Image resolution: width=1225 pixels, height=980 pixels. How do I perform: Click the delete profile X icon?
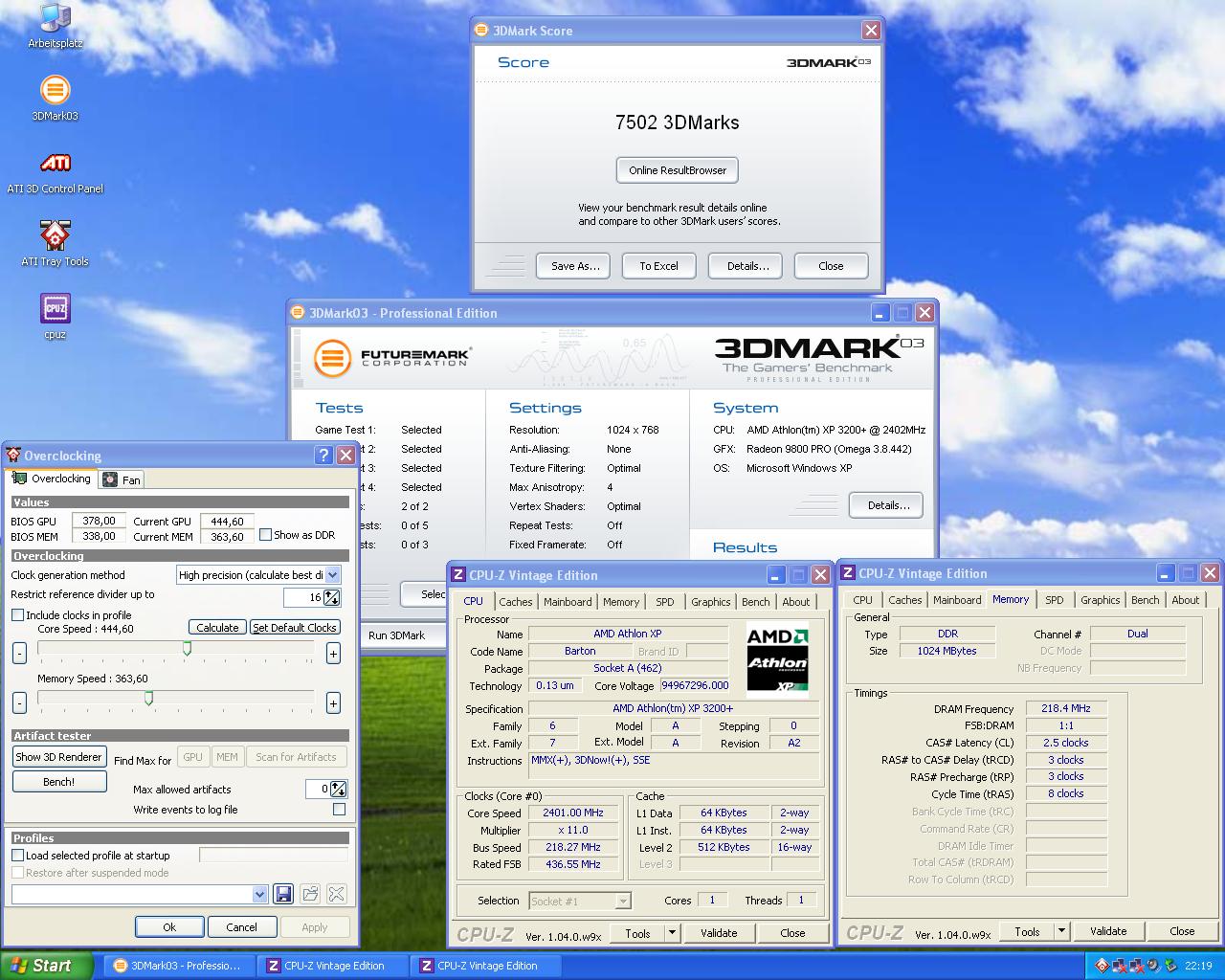[x=337, y=894]
